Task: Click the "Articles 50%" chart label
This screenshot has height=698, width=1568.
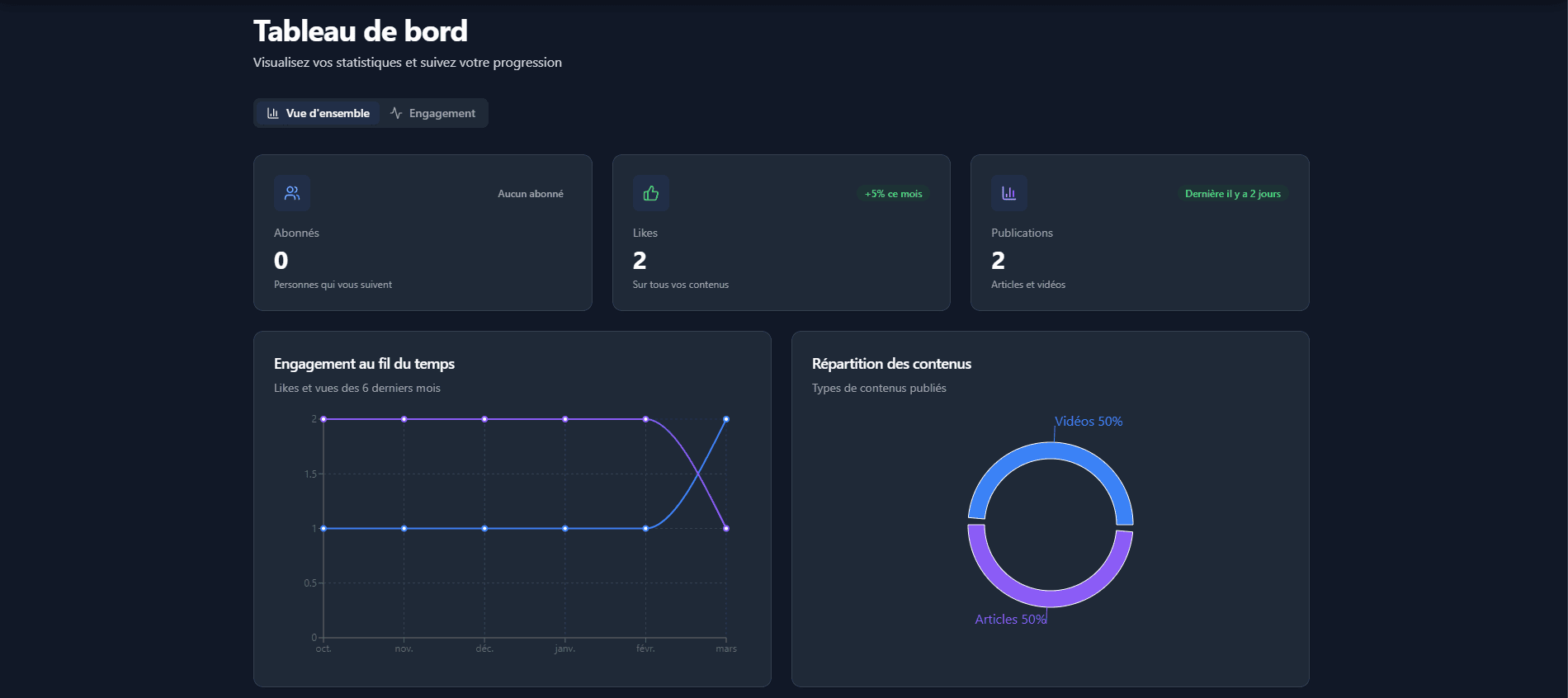Action: point(1010,620)
